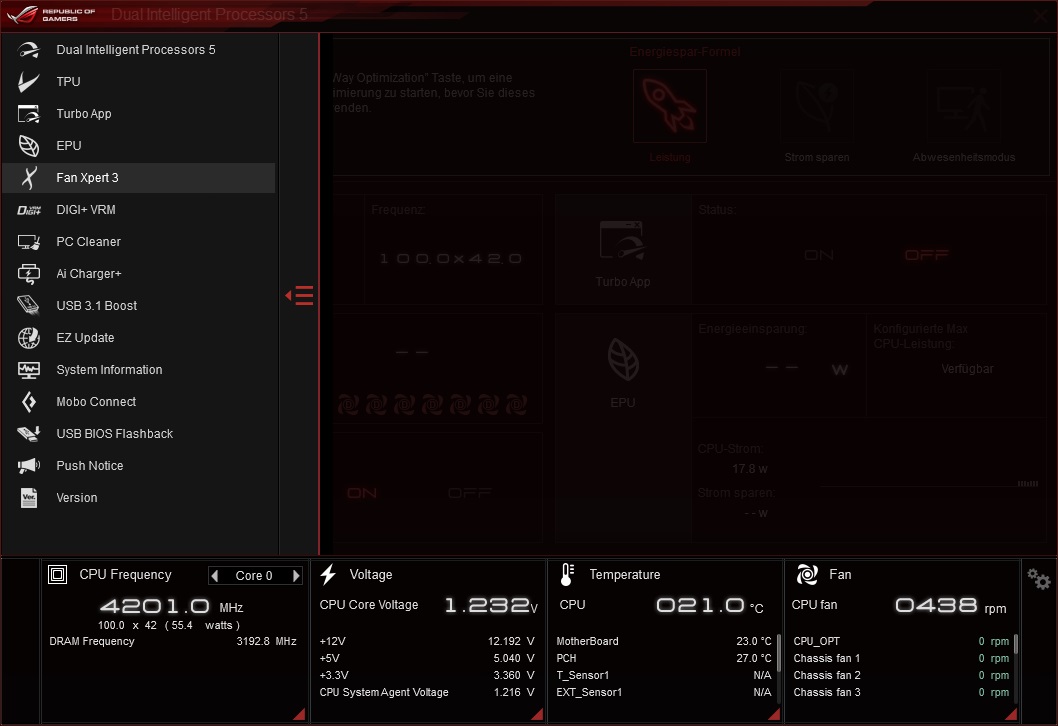Open USB BIOS Flashback menu label

point(115,434)
